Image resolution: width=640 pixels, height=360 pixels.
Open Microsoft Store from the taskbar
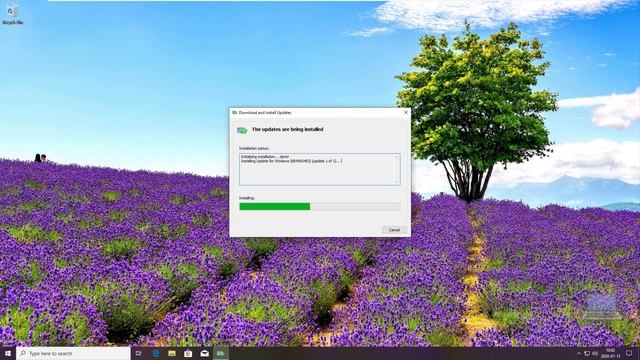coord(188,353)
